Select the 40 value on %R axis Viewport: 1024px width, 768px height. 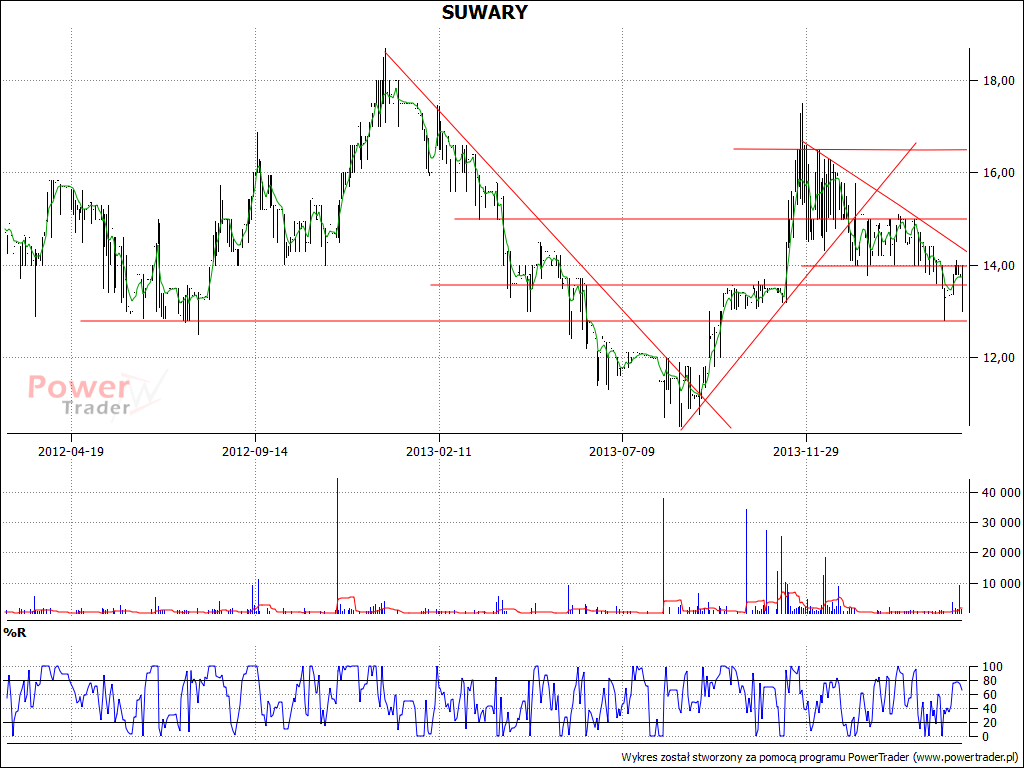tap(990, 709)
